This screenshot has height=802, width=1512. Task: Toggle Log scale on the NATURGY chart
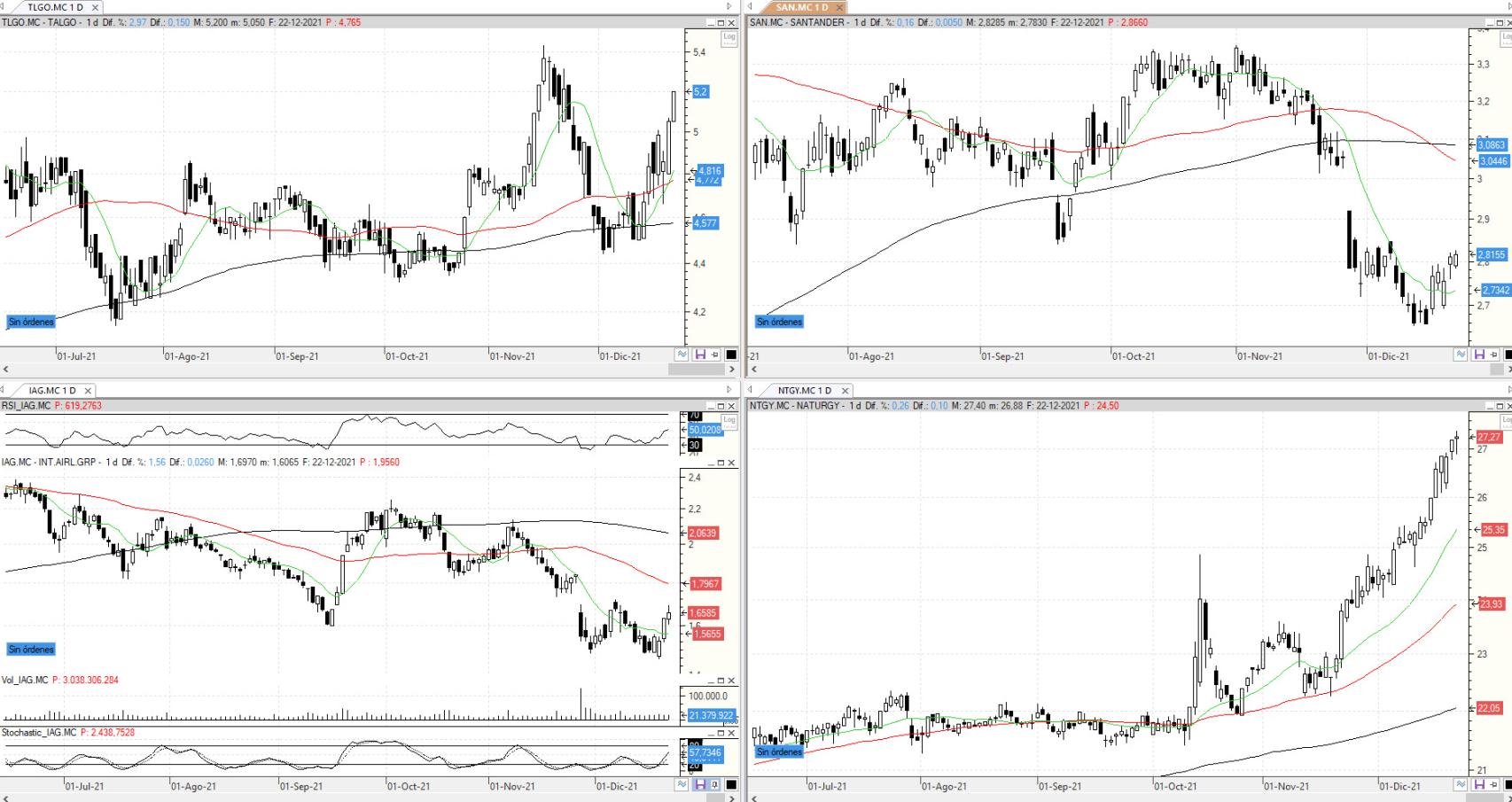(1506, 420)
